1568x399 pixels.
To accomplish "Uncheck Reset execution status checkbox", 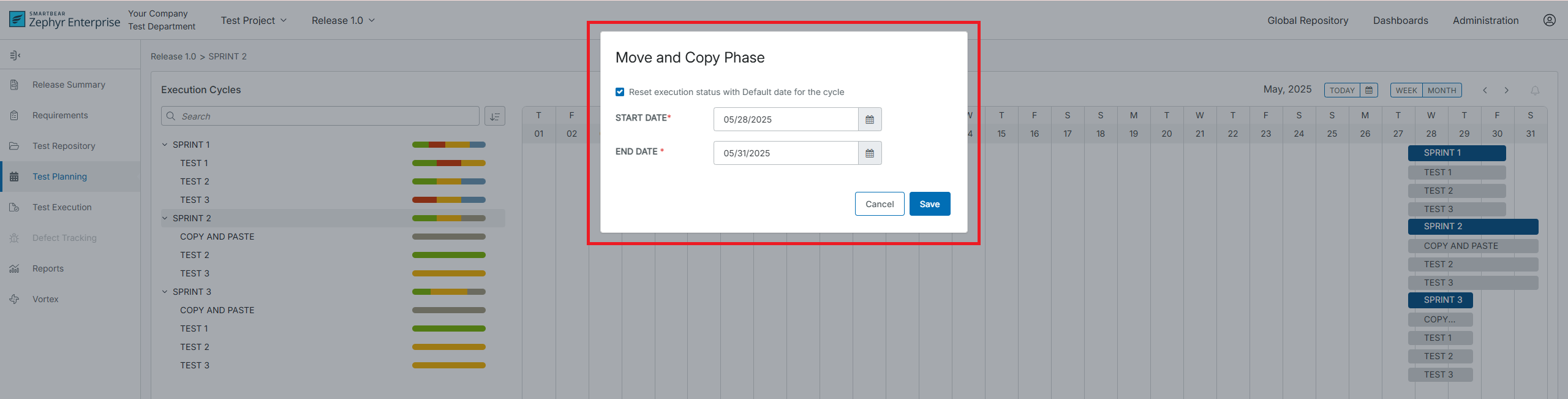I will click(x=620, y=92).
